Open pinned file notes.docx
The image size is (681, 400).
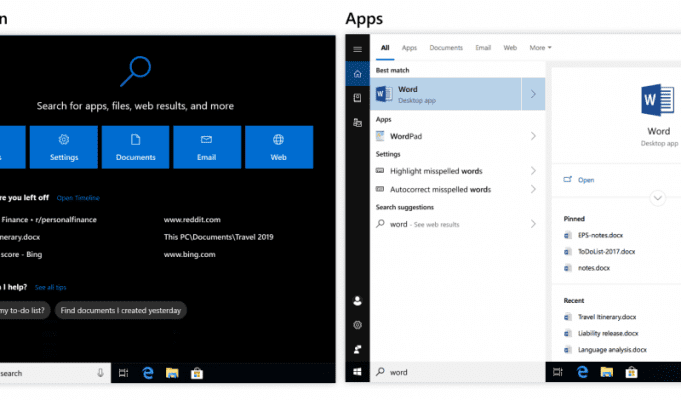[x=594, y=268]
